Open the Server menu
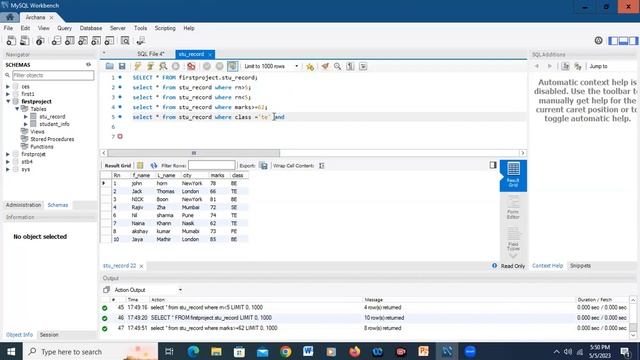 coord(118,28)
